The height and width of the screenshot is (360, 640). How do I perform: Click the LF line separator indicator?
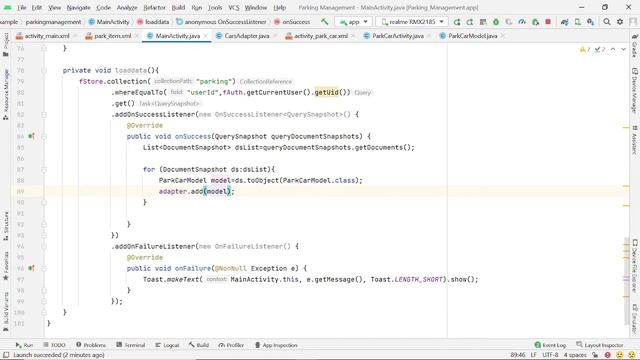(533, 355)
